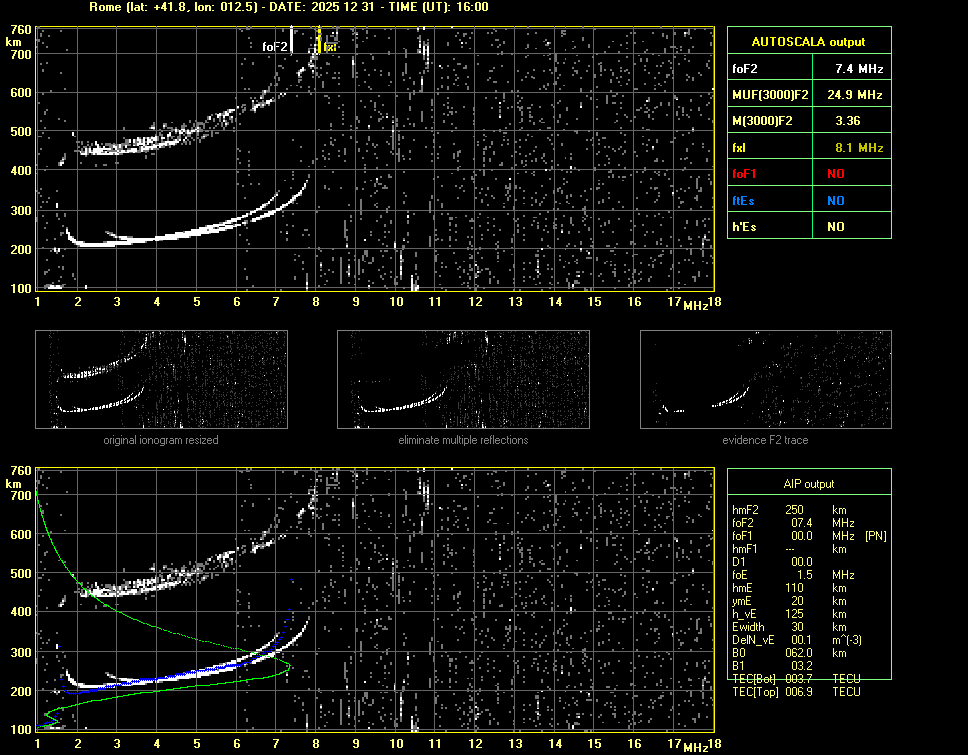Click the yellow fxI value 8.1 MHz
The image size is (968, 755).
(x=859, y=148)
